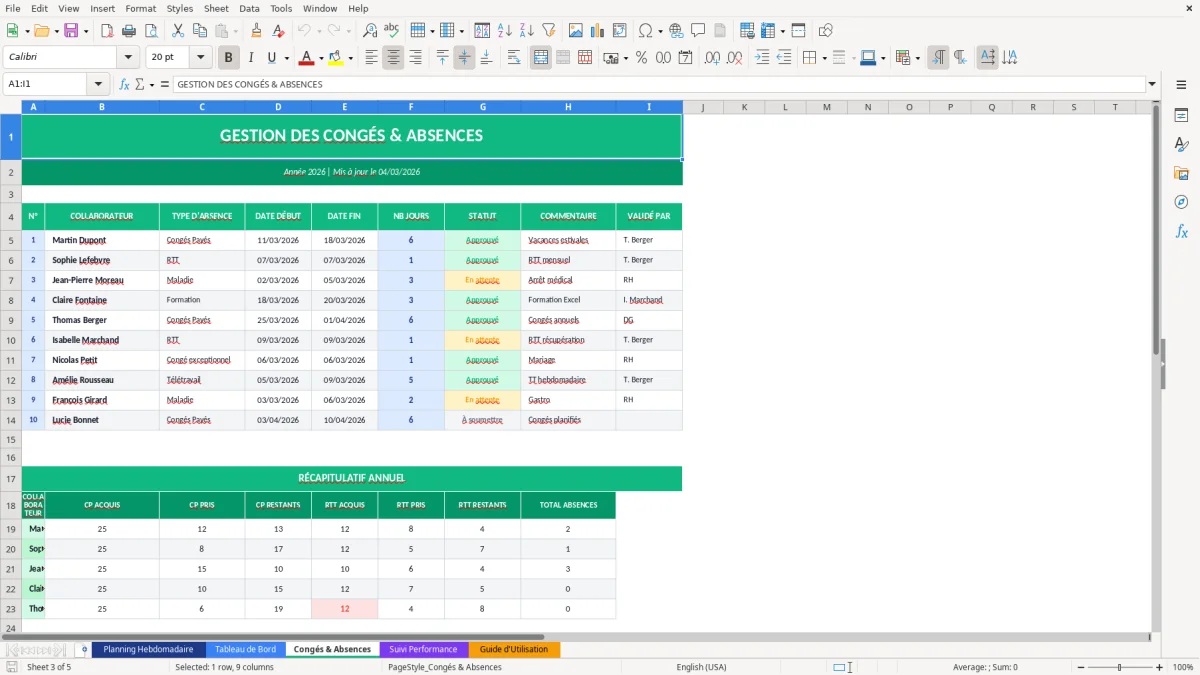Open the Sheet menu

click(216, 8)
